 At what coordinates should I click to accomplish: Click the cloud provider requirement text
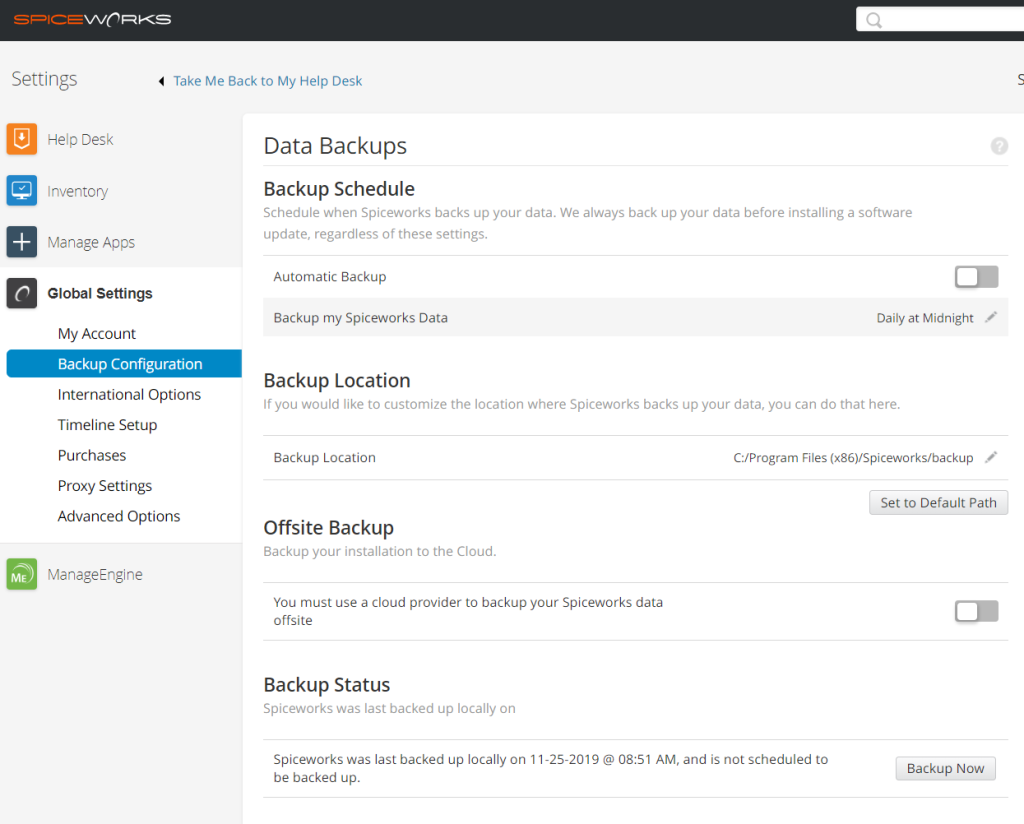[x=468, y=611]
